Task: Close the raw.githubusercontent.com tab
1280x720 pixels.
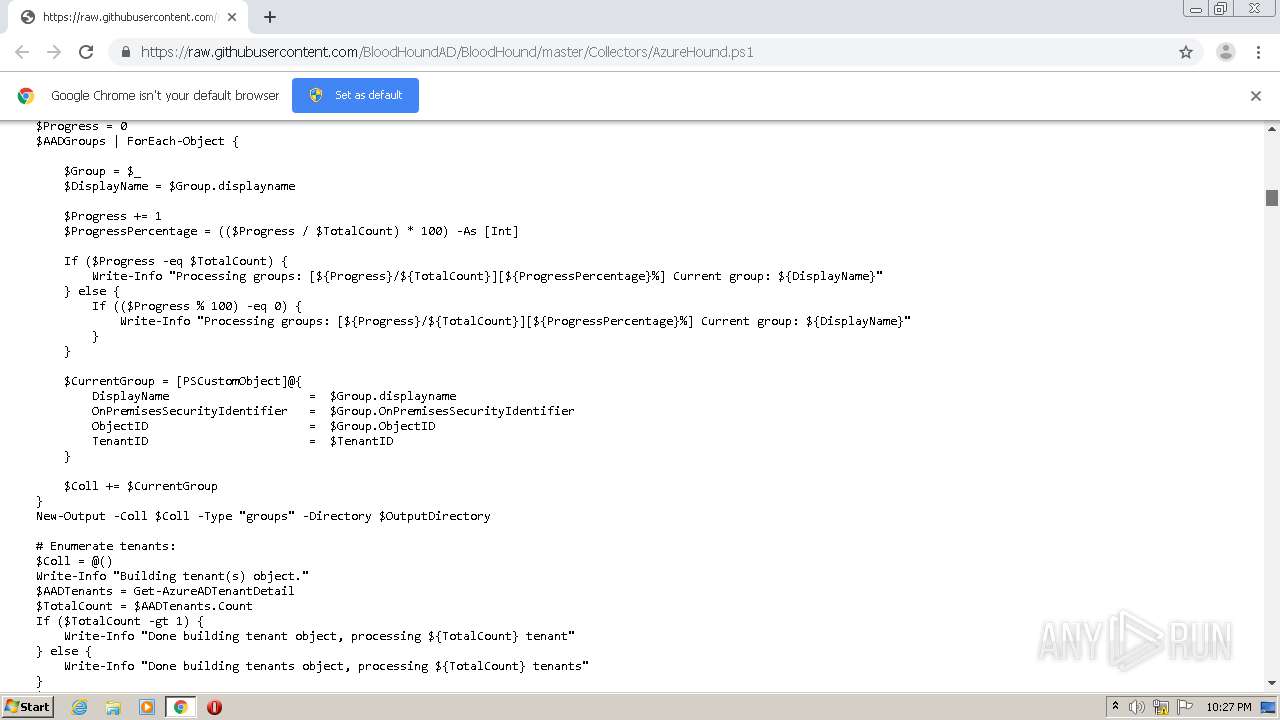Action: [x=231, y=17]
